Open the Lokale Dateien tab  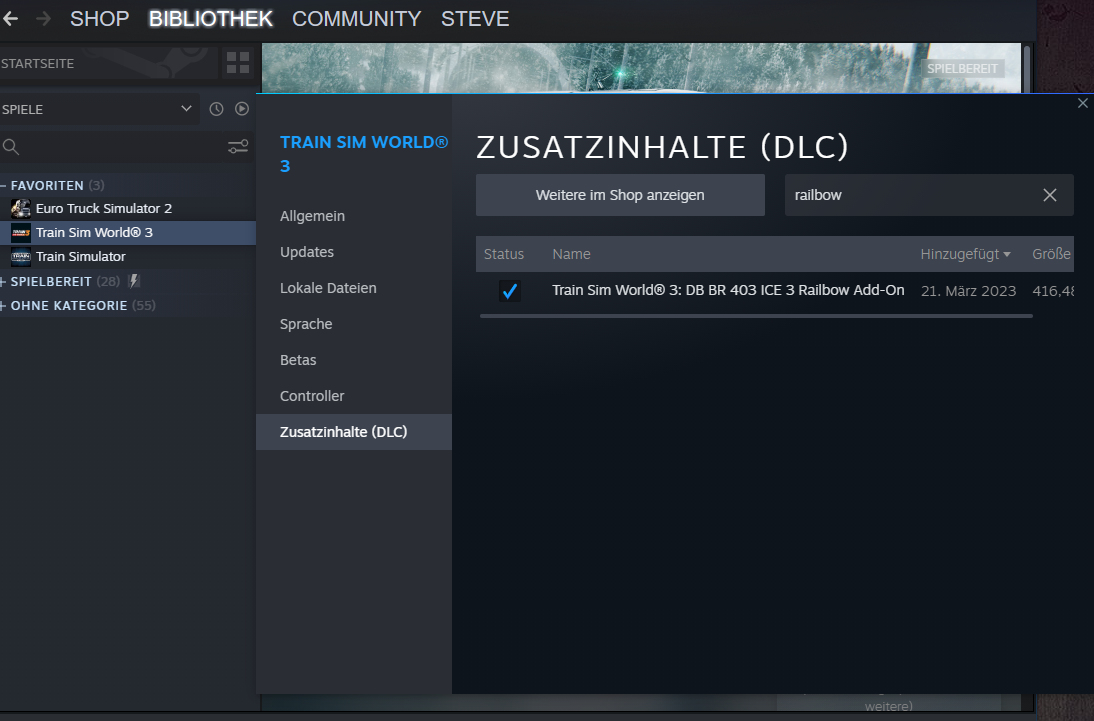[354, 288]
